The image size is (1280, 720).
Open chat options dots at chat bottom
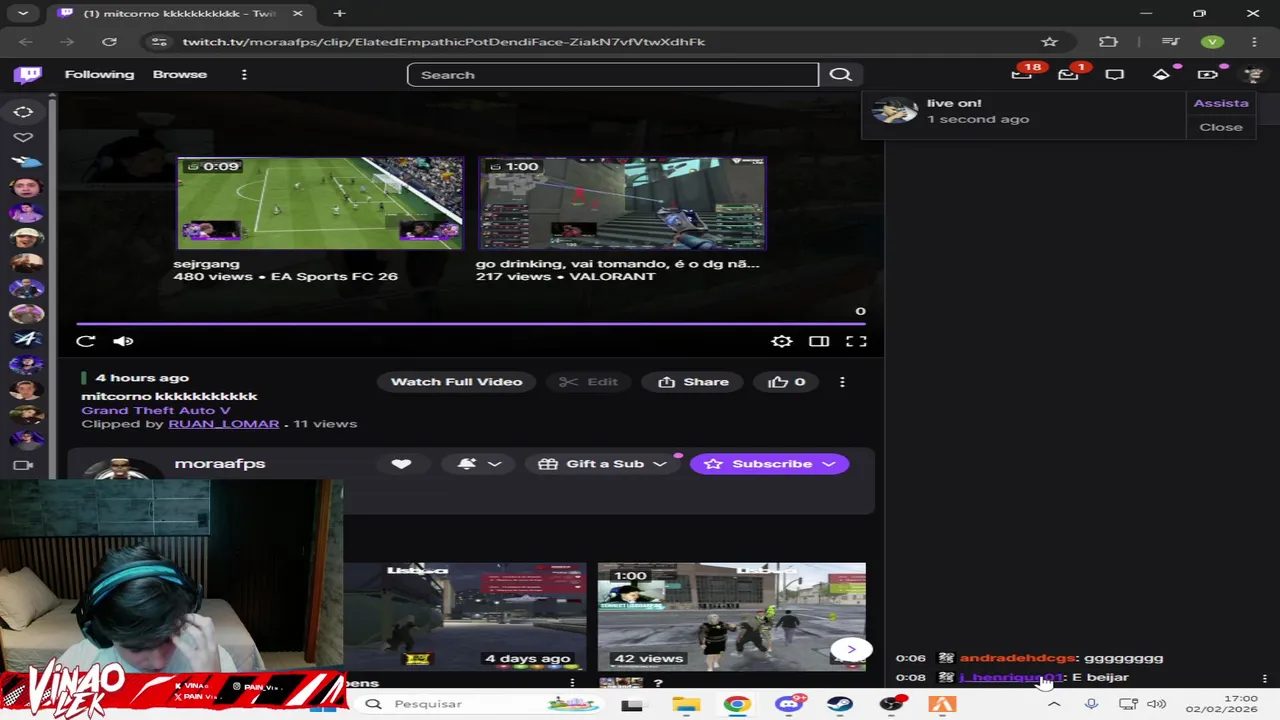coord(1264,678)
